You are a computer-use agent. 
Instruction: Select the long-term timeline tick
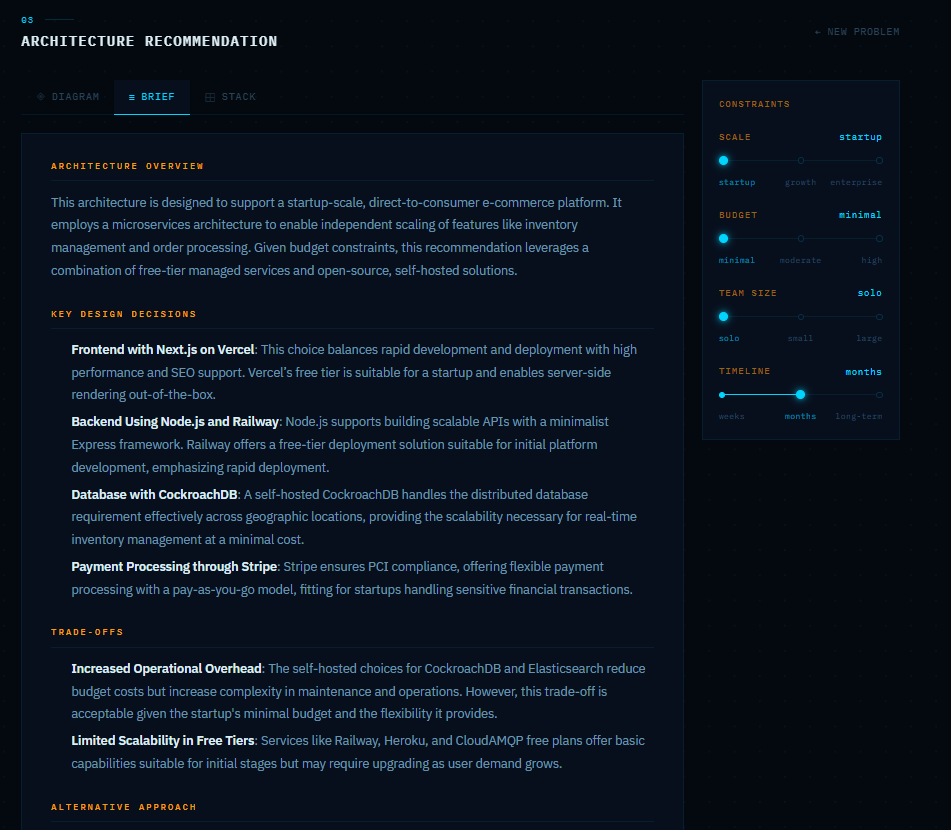(878, 394)
